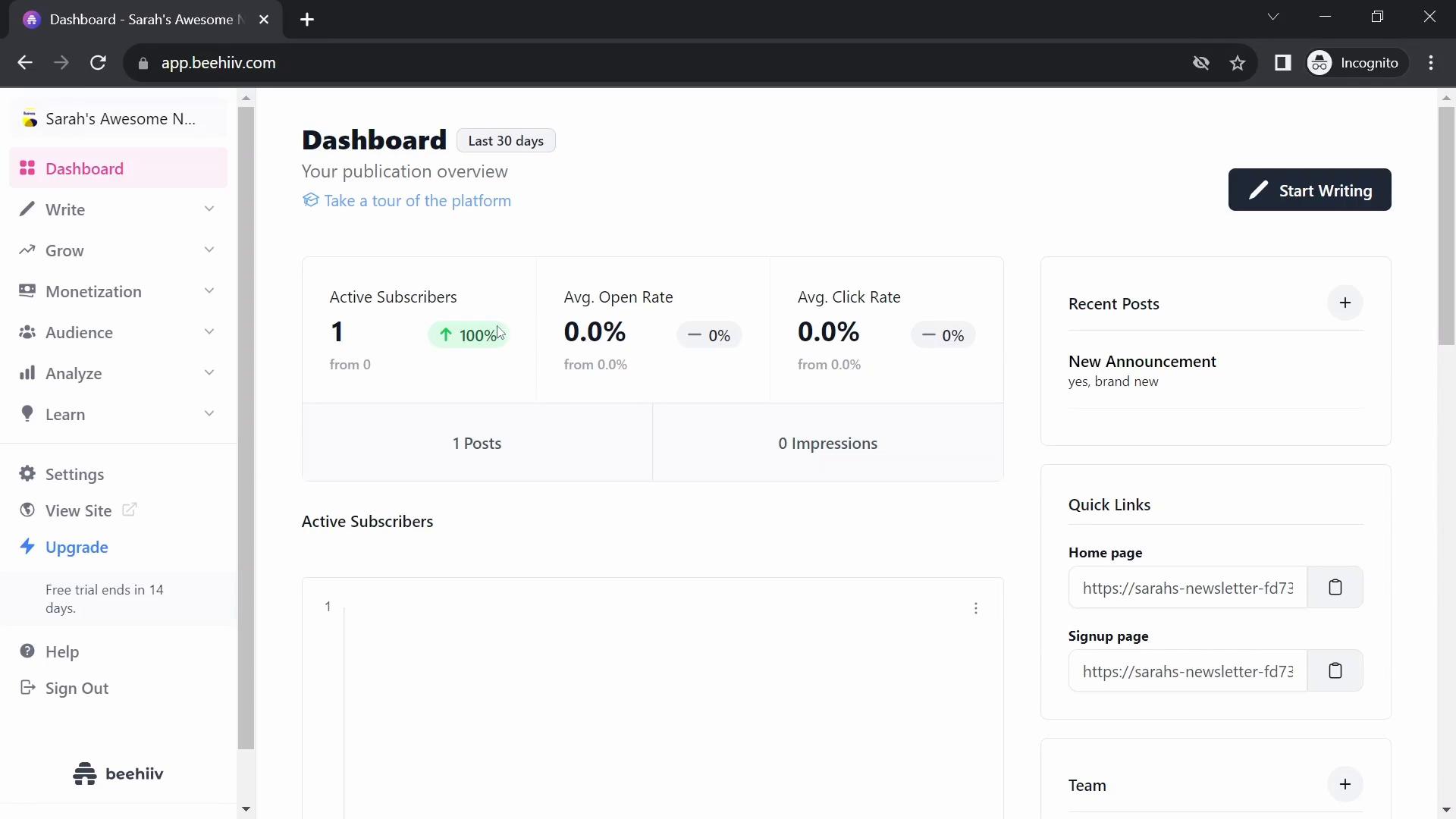Click the Take a tour of the platform link
The width and height of the screenshot is (1456, 819).
click(418, 200)
